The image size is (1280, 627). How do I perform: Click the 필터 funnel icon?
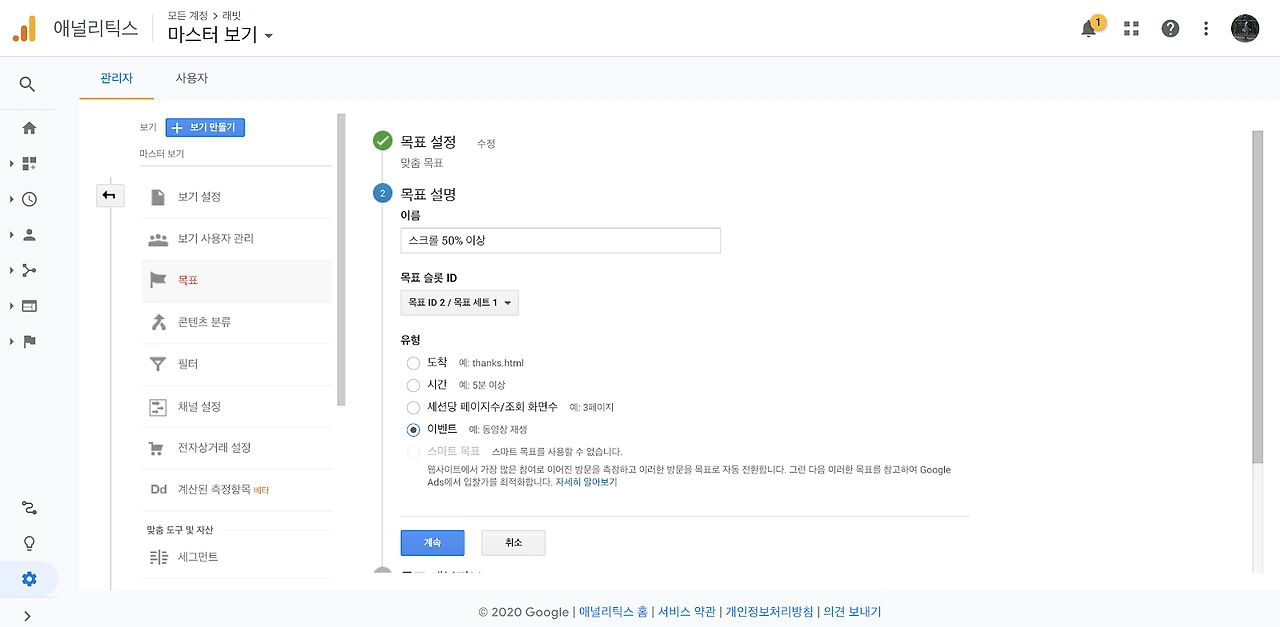click(x=158, y=364)
